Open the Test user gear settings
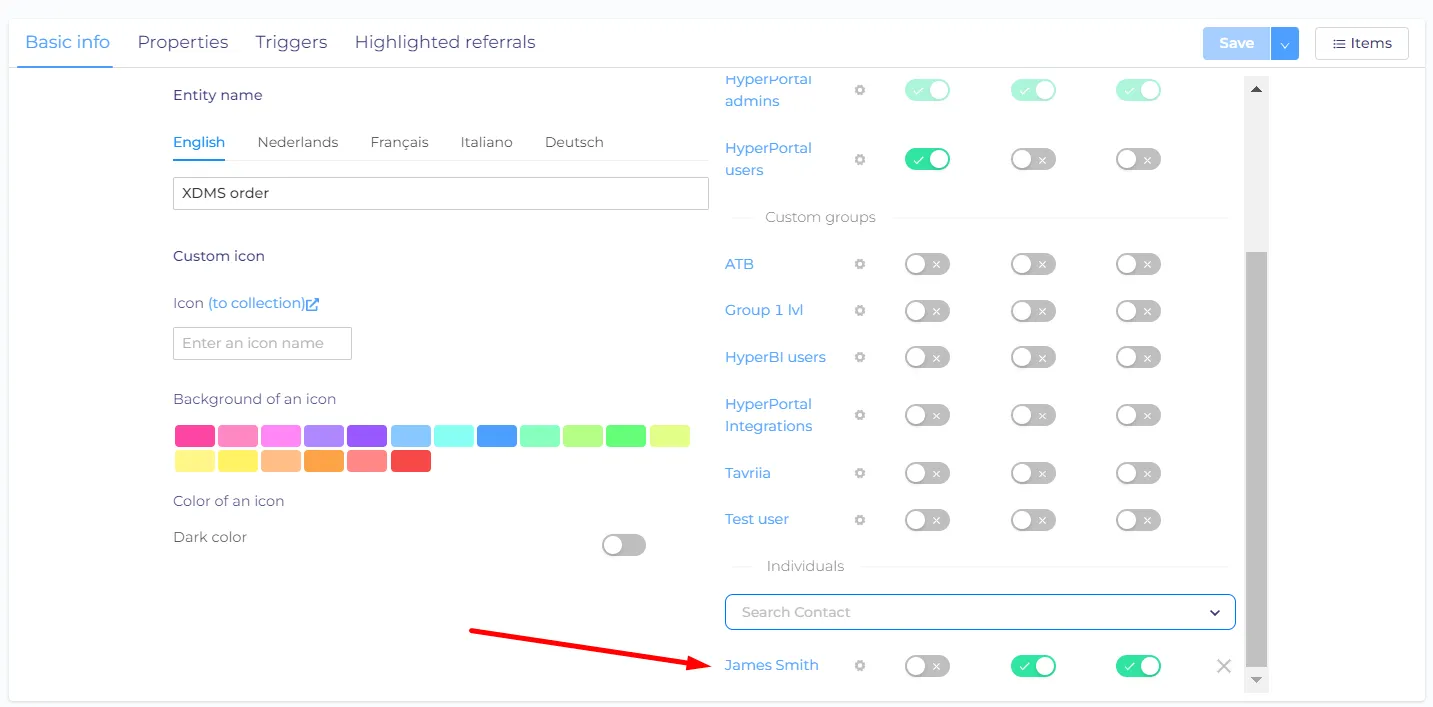 click(x=859, y=520)
